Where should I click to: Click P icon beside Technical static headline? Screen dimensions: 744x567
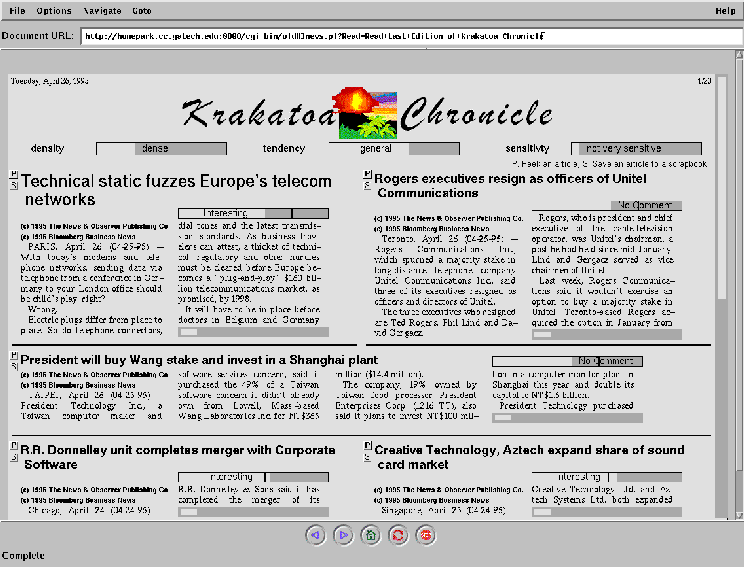click(x=14, y=175)
